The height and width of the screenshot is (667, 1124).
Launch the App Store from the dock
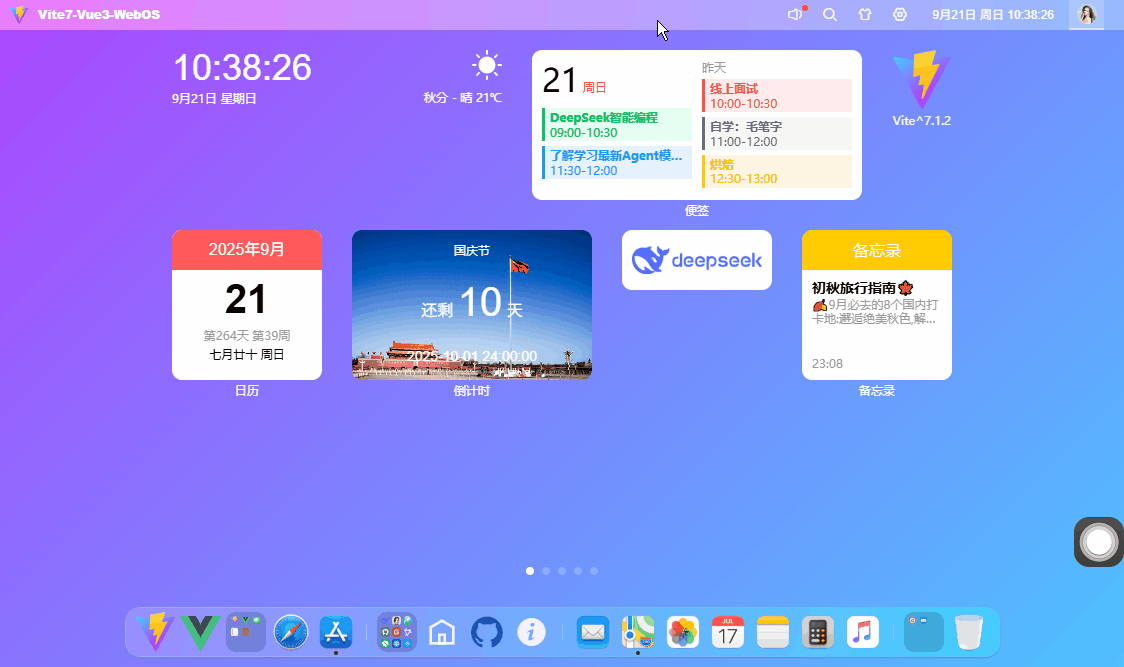[x=335, y=632]
